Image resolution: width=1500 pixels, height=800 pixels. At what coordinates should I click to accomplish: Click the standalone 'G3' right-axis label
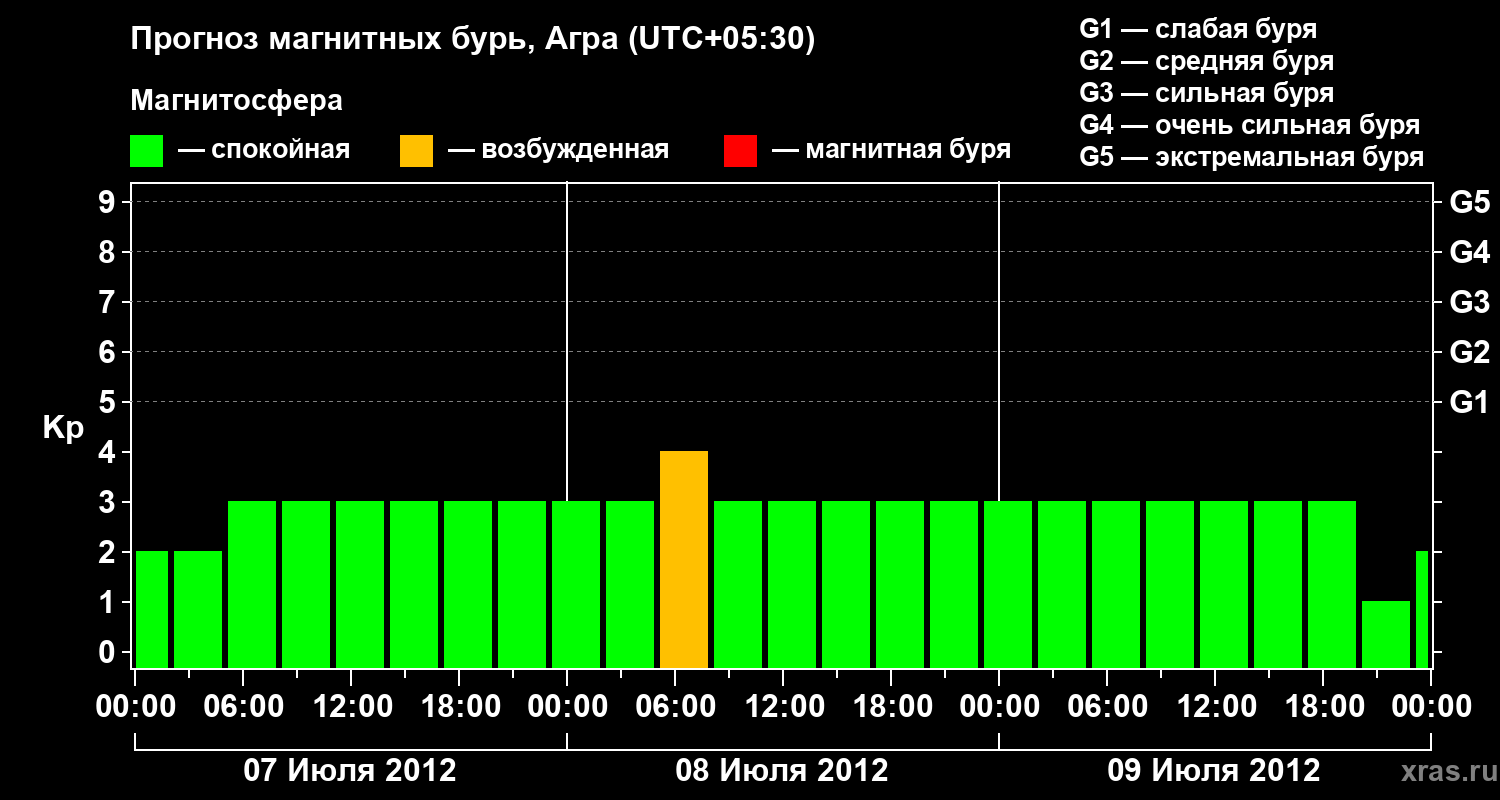point(1470,303)
